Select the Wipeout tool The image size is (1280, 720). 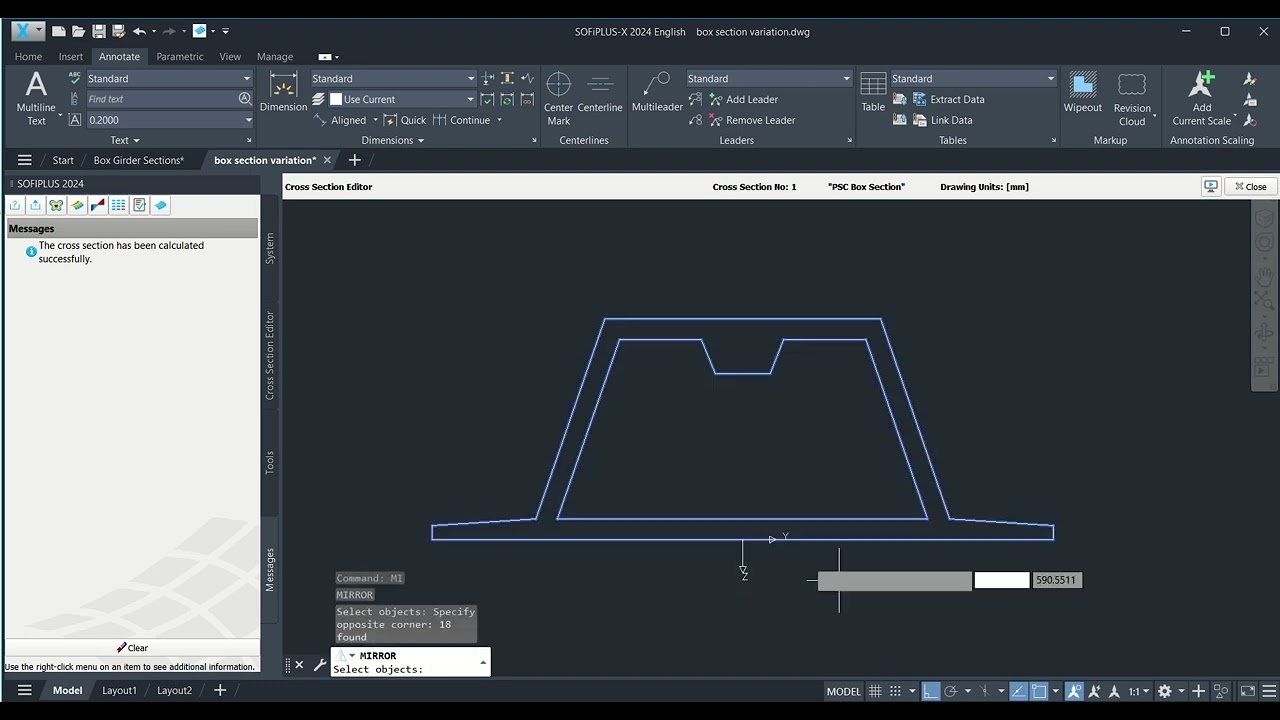point(1082,92)
